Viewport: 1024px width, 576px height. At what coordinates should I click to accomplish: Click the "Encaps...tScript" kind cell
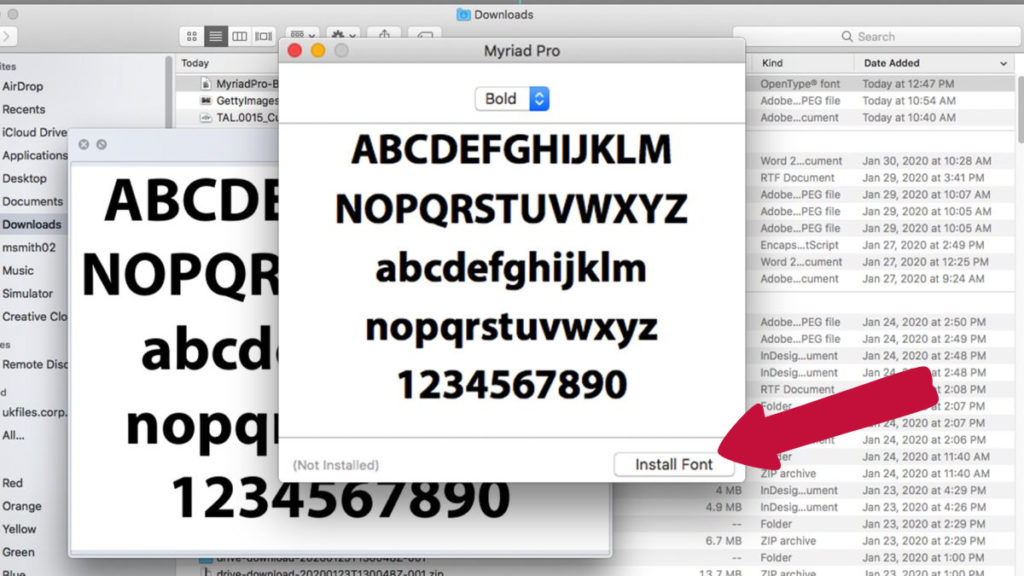click(x=801, y=245)
